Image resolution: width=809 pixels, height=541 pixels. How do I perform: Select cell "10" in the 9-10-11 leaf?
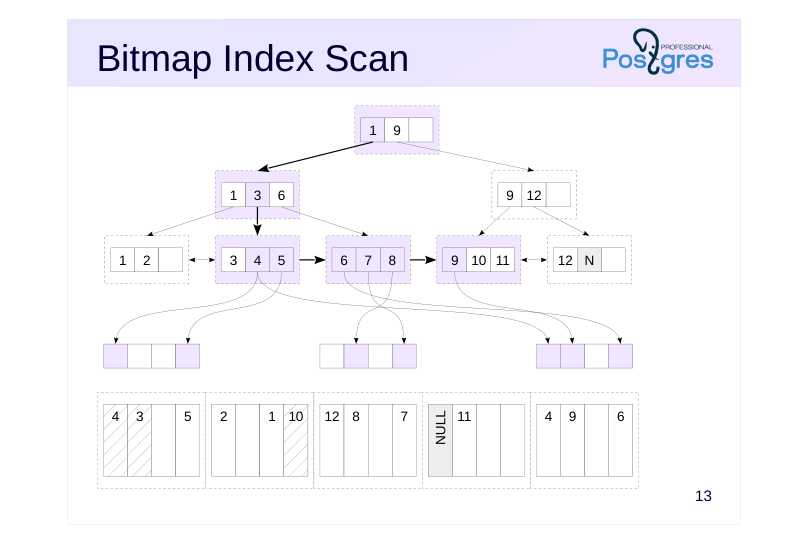coord(479,260)
